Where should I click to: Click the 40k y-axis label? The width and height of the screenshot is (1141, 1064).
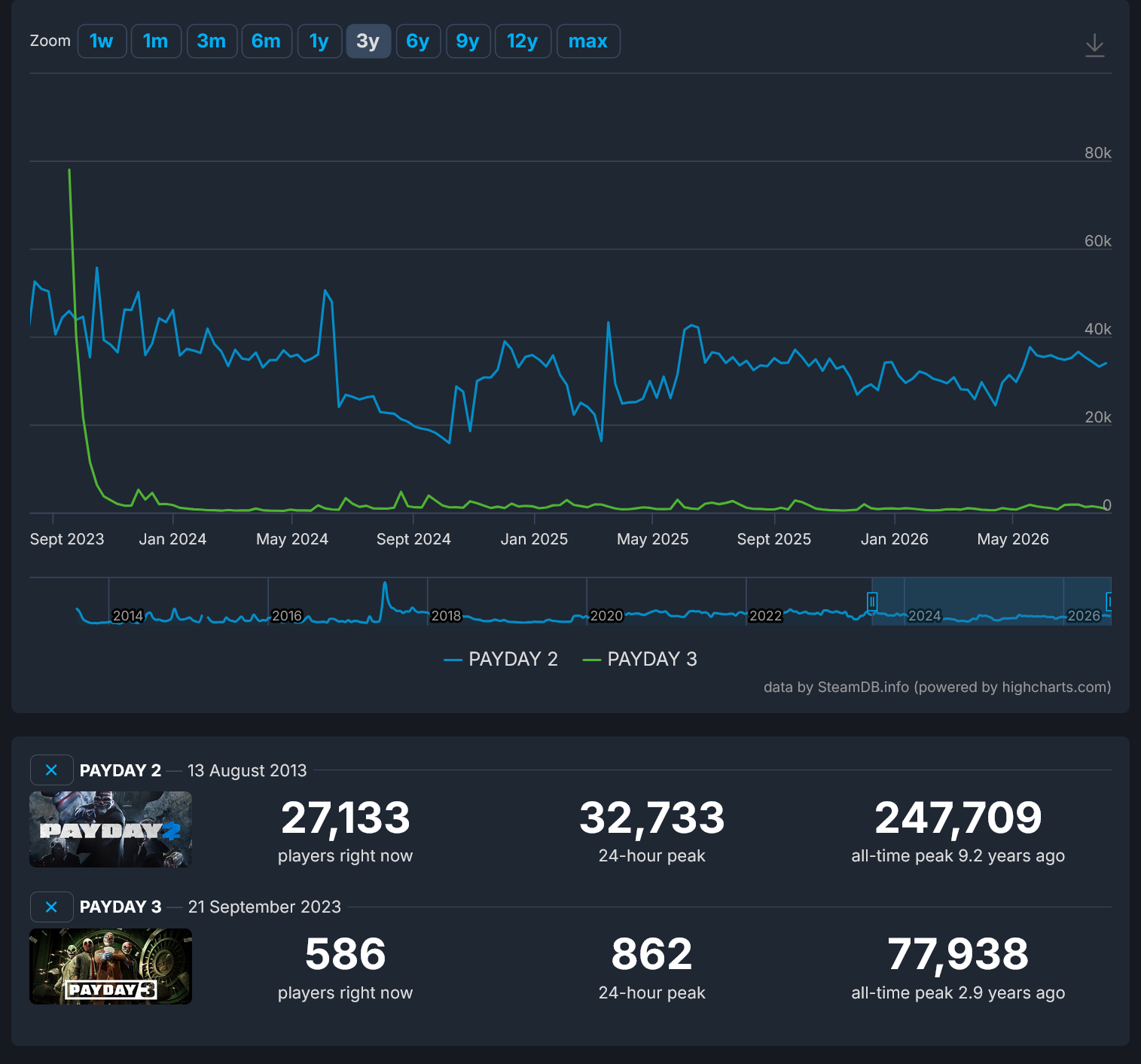(x=1098, y=329)
